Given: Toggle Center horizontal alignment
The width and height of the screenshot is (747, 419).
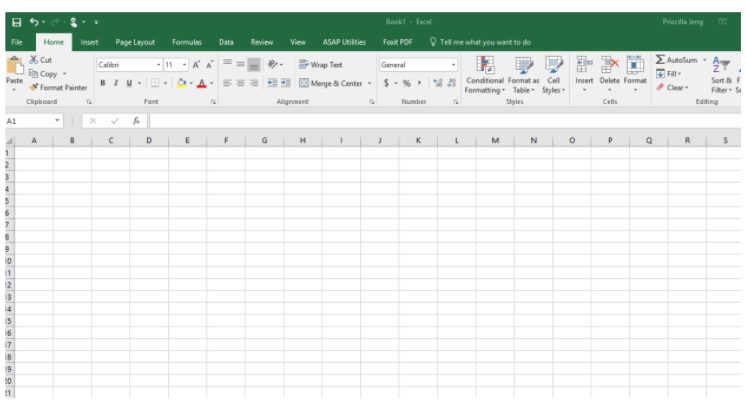Looking at the screenshot, I should (x=241, y=83).
